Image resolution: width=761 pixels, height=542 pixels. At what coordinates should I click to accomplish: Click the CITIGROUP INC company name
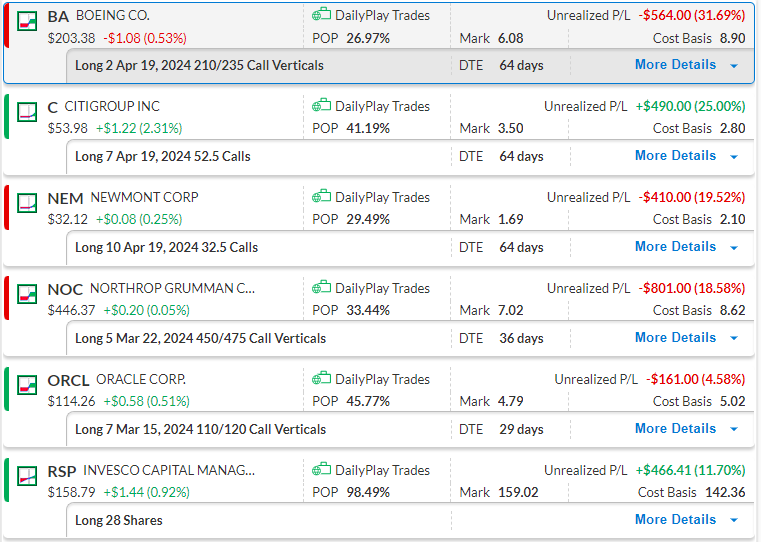[x=112, y=106]
